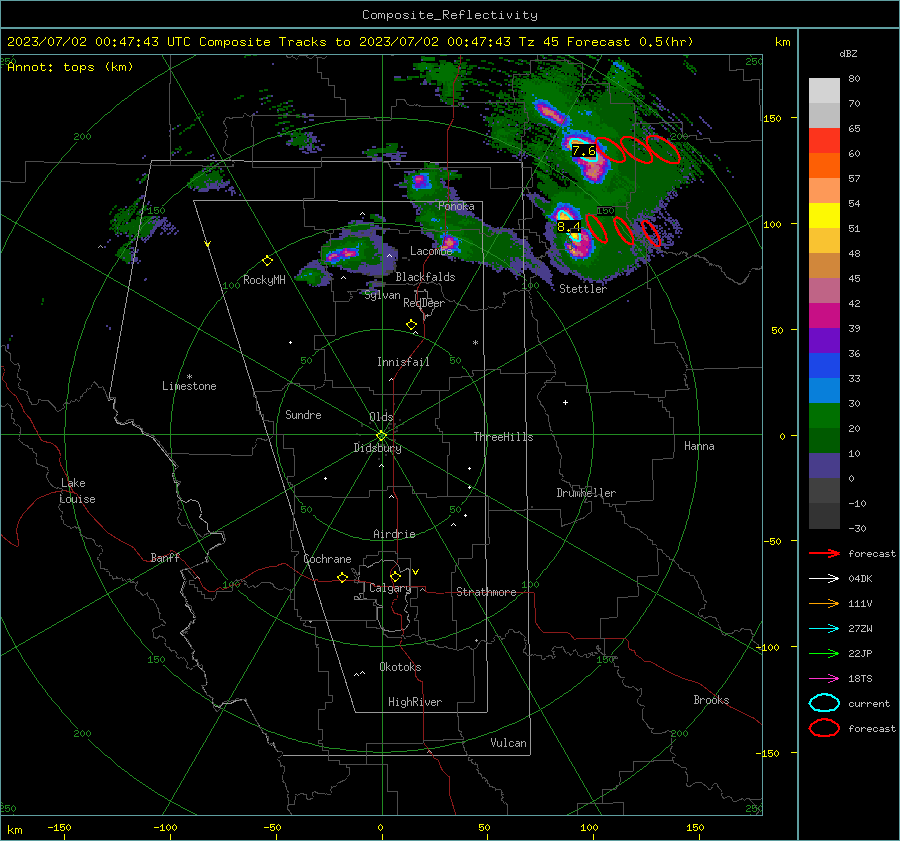Click the yellow diamond marker south of RedDeer
The height and width of the screenshot is (841, 900).
pos(411,325)
